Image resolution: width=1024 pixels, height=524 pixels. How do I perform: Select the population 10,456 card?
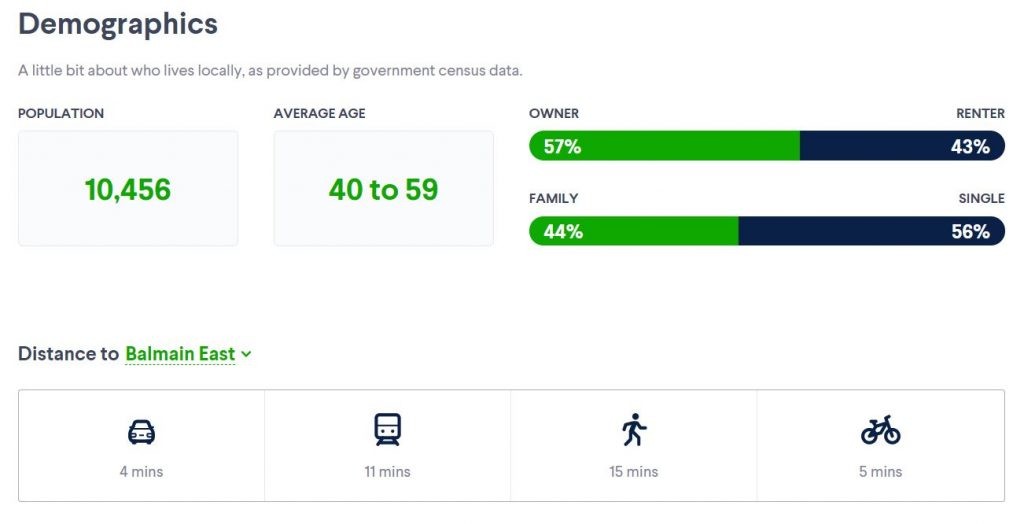(x=128, y=189)
